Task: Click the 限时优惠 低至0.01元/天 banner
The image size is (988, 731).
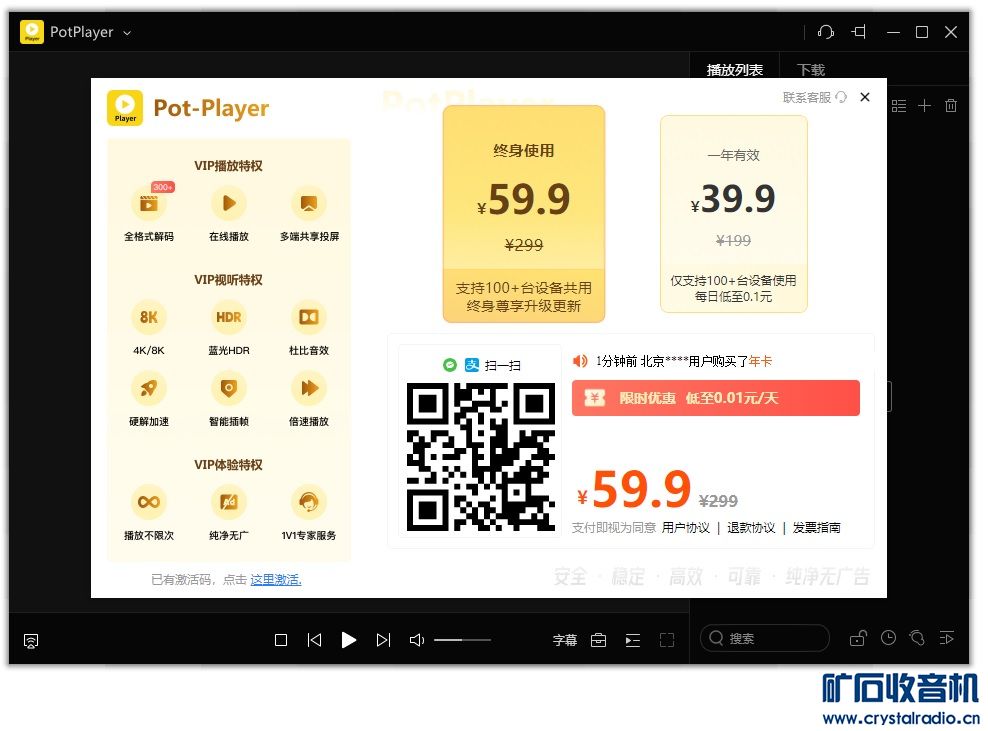Action: 716,398
